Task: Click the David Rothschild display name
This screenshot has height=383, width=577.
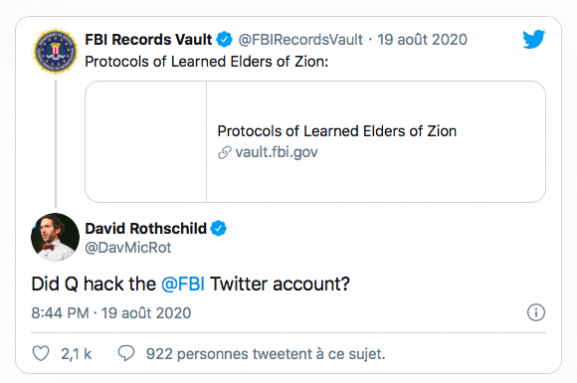Action: (146, 228)
